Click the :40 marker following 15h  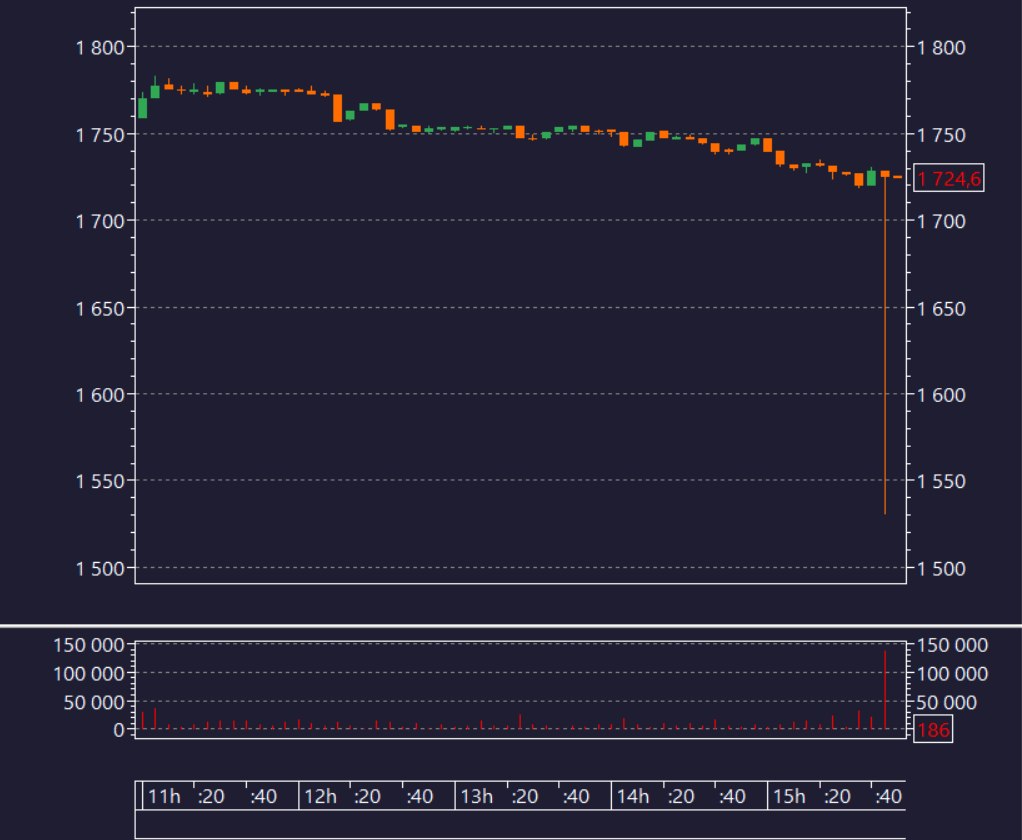888,796
